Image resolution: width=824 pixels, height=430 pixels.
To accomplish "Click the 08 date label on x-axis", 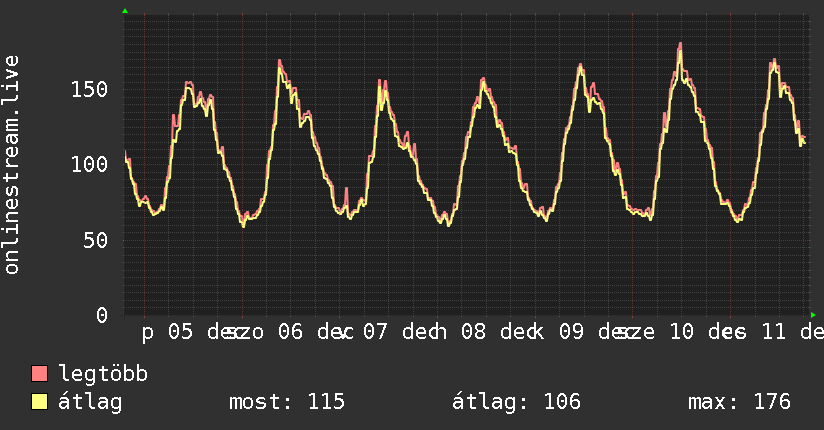I will point(473,332).
